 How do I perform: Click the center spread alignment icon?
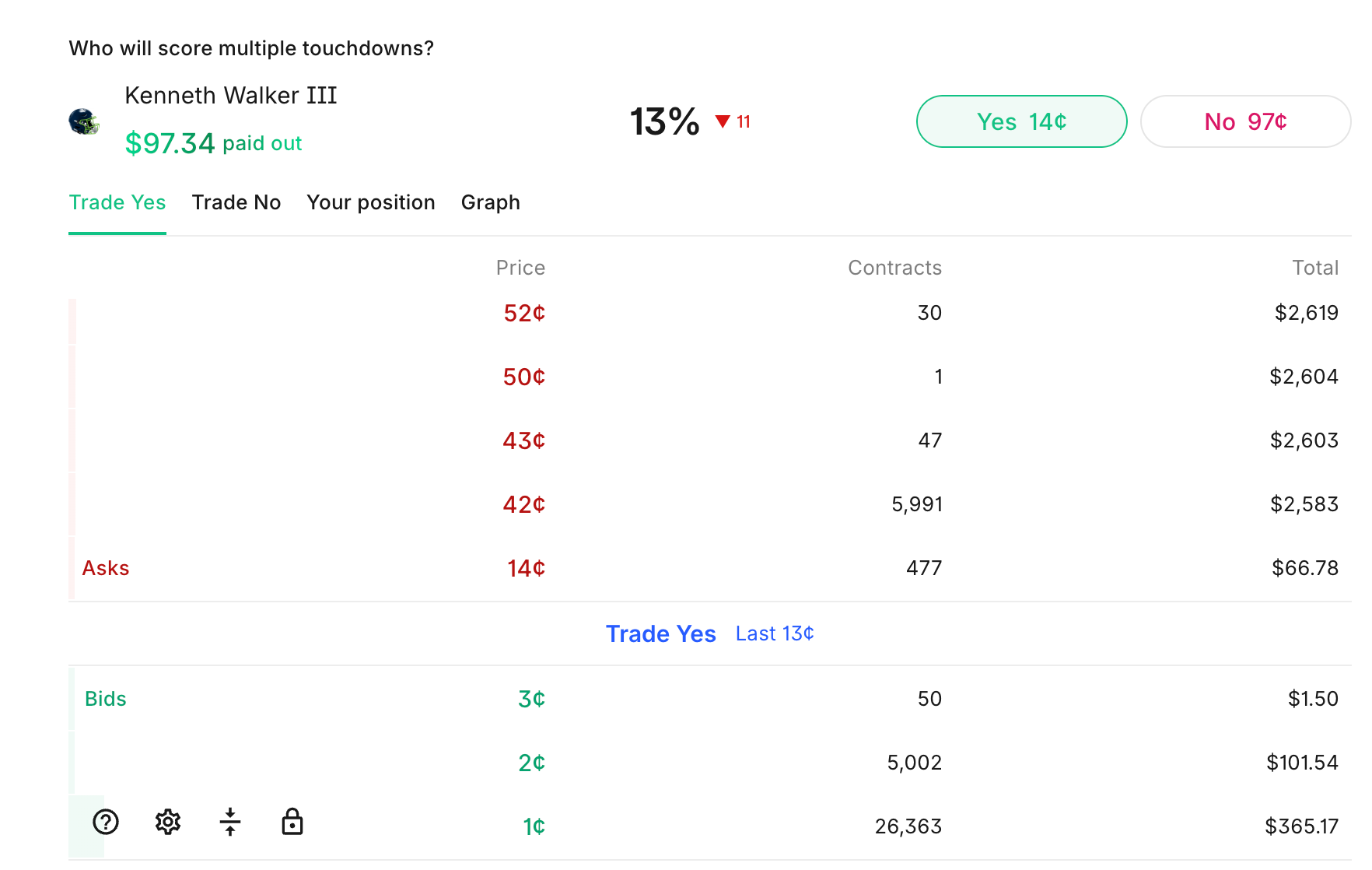(x=230, y=822)
